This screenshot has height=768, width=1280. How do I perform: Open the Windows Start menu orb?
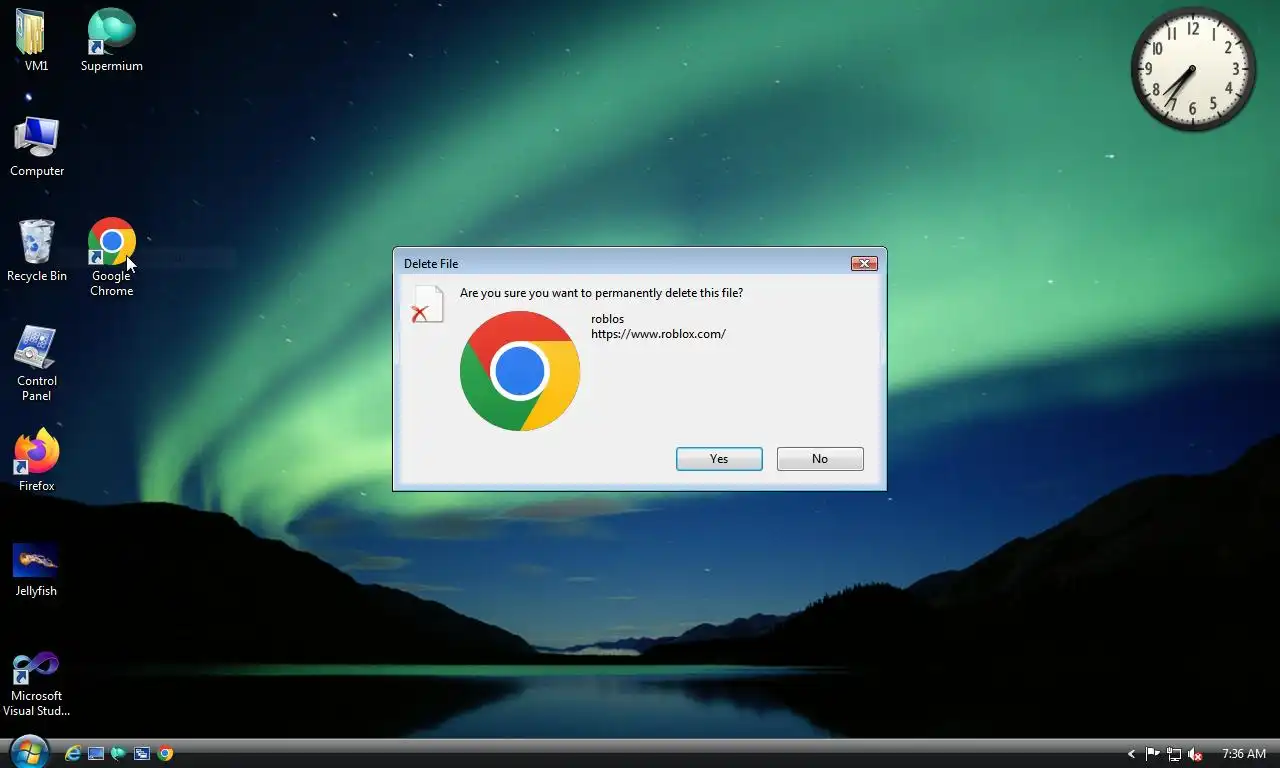[x=29, y=751]
